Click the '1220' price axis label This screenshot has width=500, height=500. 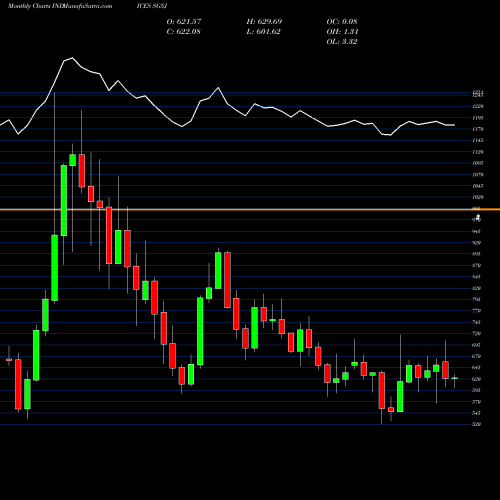478,107
